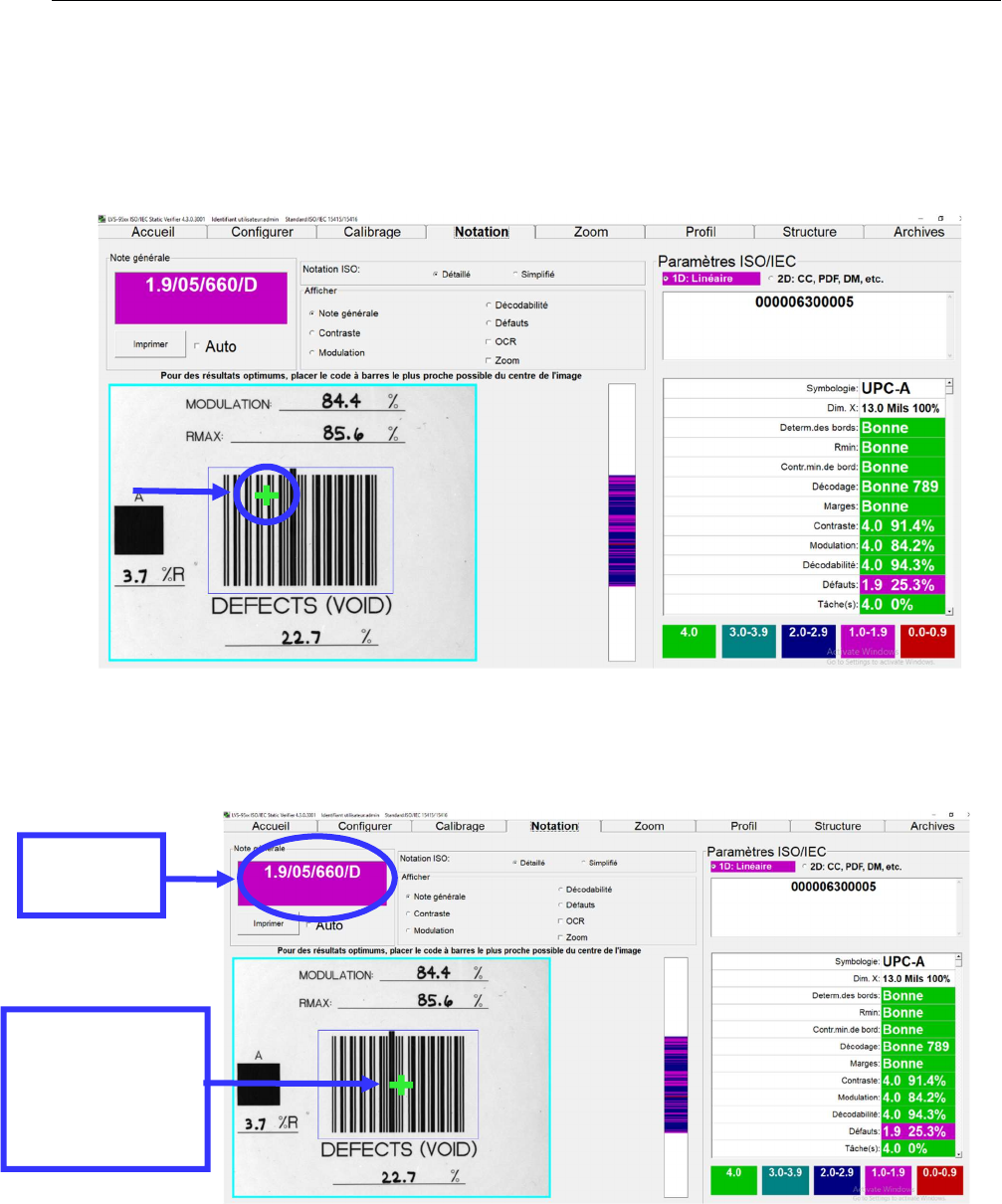Click green 4.0 grade legend in upper screenshot
The width and height of the screenshot is (1002, 1204).
689,643
